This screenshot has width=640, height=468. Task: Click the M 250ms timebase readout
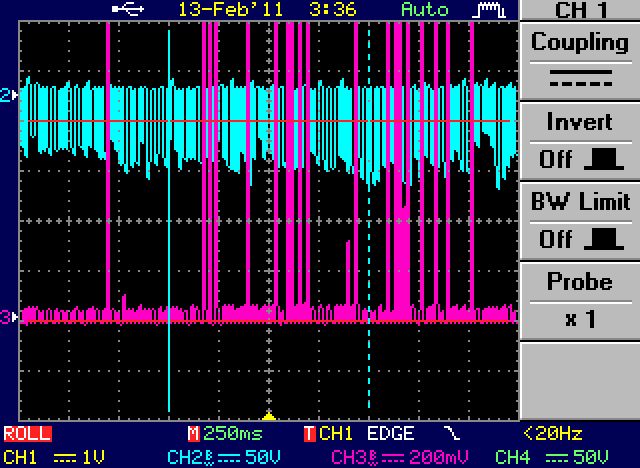[x=225, y=434]
